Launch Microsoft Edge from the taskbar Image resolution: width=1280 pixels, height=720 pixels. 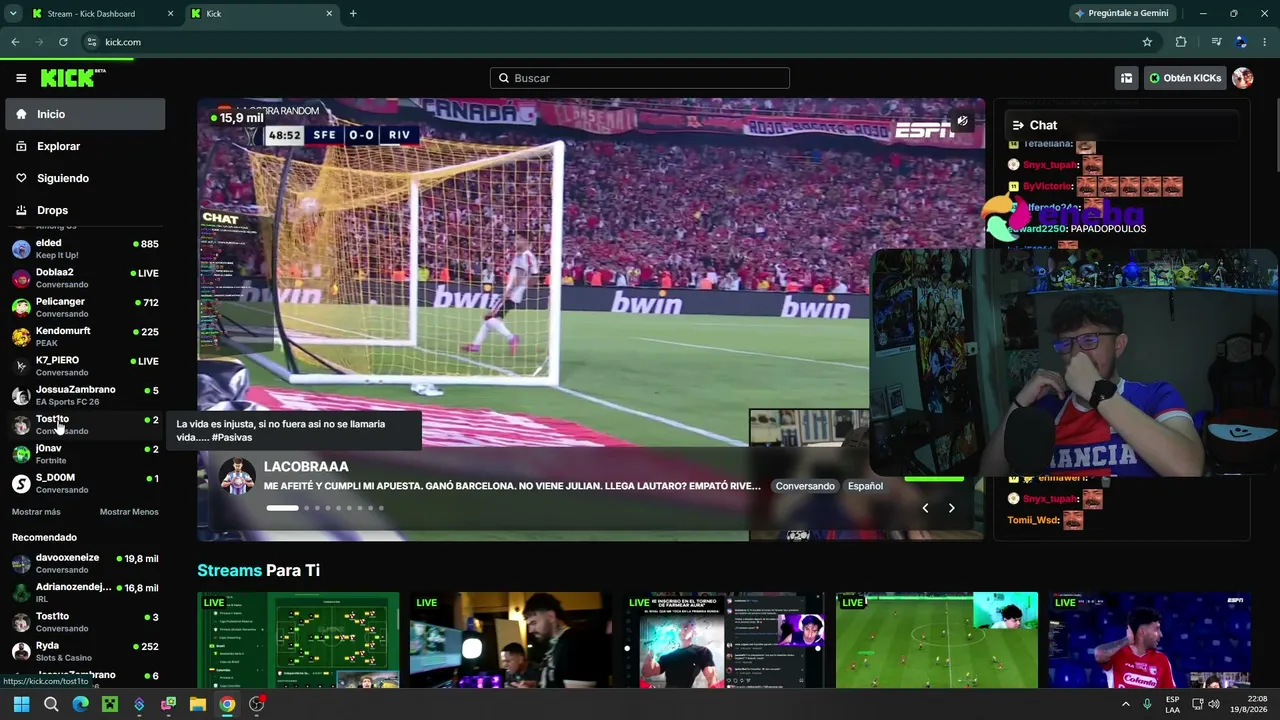click(80, 704)
